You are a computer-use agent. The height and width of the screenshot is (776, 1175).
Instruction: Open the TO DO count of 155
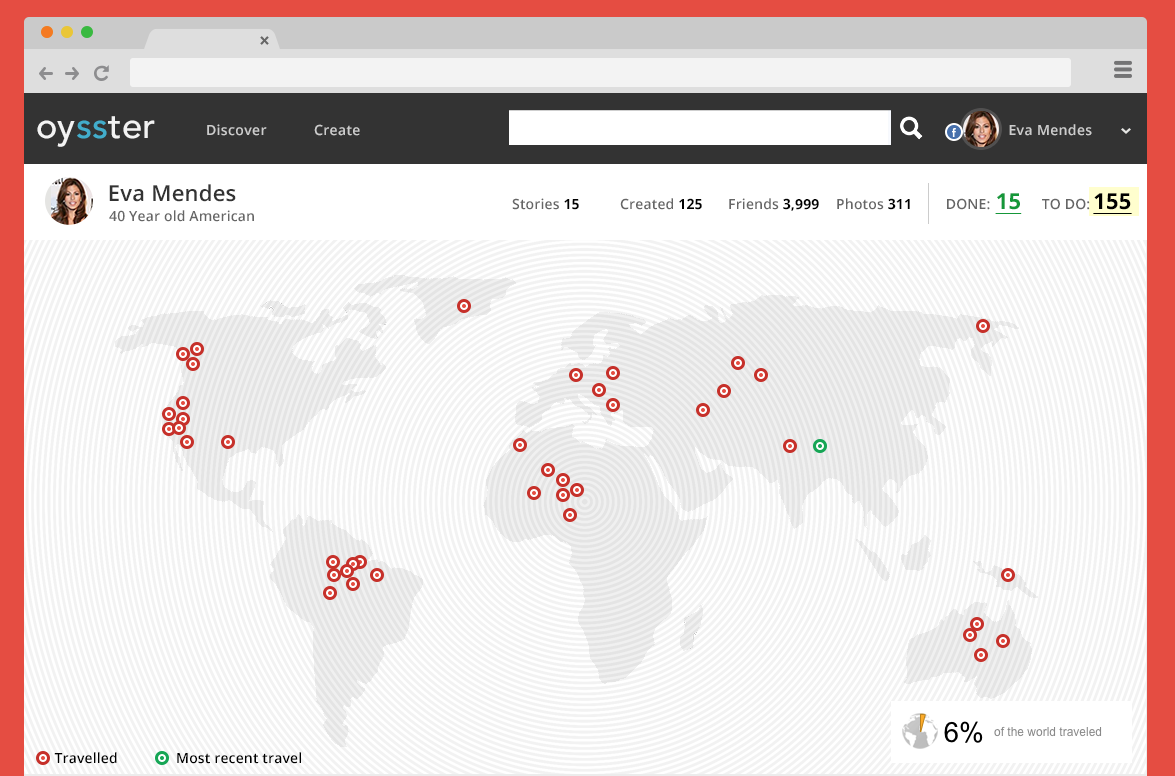(x=1111, y=202)
